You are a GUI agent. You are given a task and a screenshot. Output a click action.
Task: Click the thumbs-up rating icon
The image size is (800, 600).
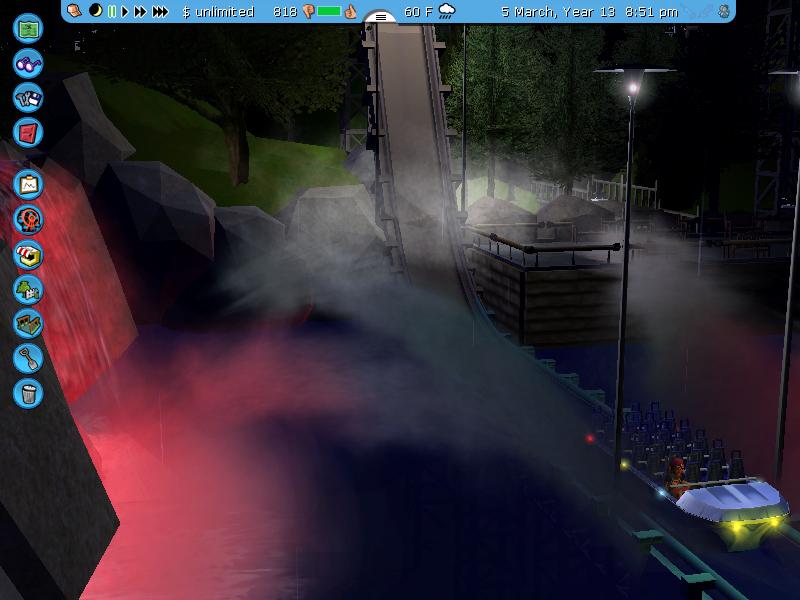coord(350,11)
